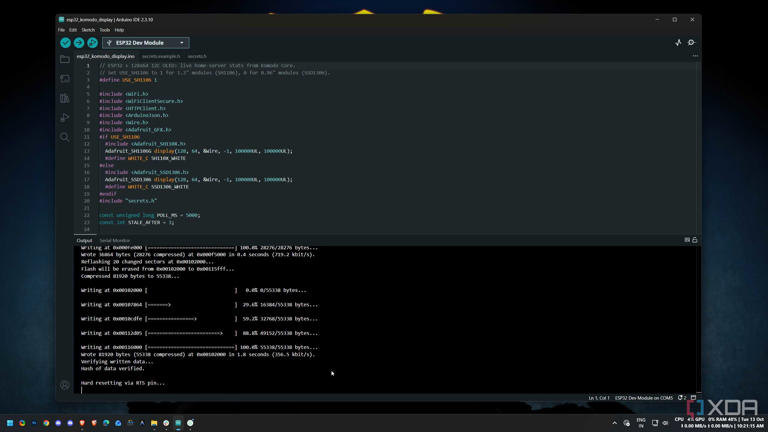Image resolution: width=768 pixels, height=432 pixels.
Task: Open the Debug panel in the sidebar
Action: [x=65, y=118]
